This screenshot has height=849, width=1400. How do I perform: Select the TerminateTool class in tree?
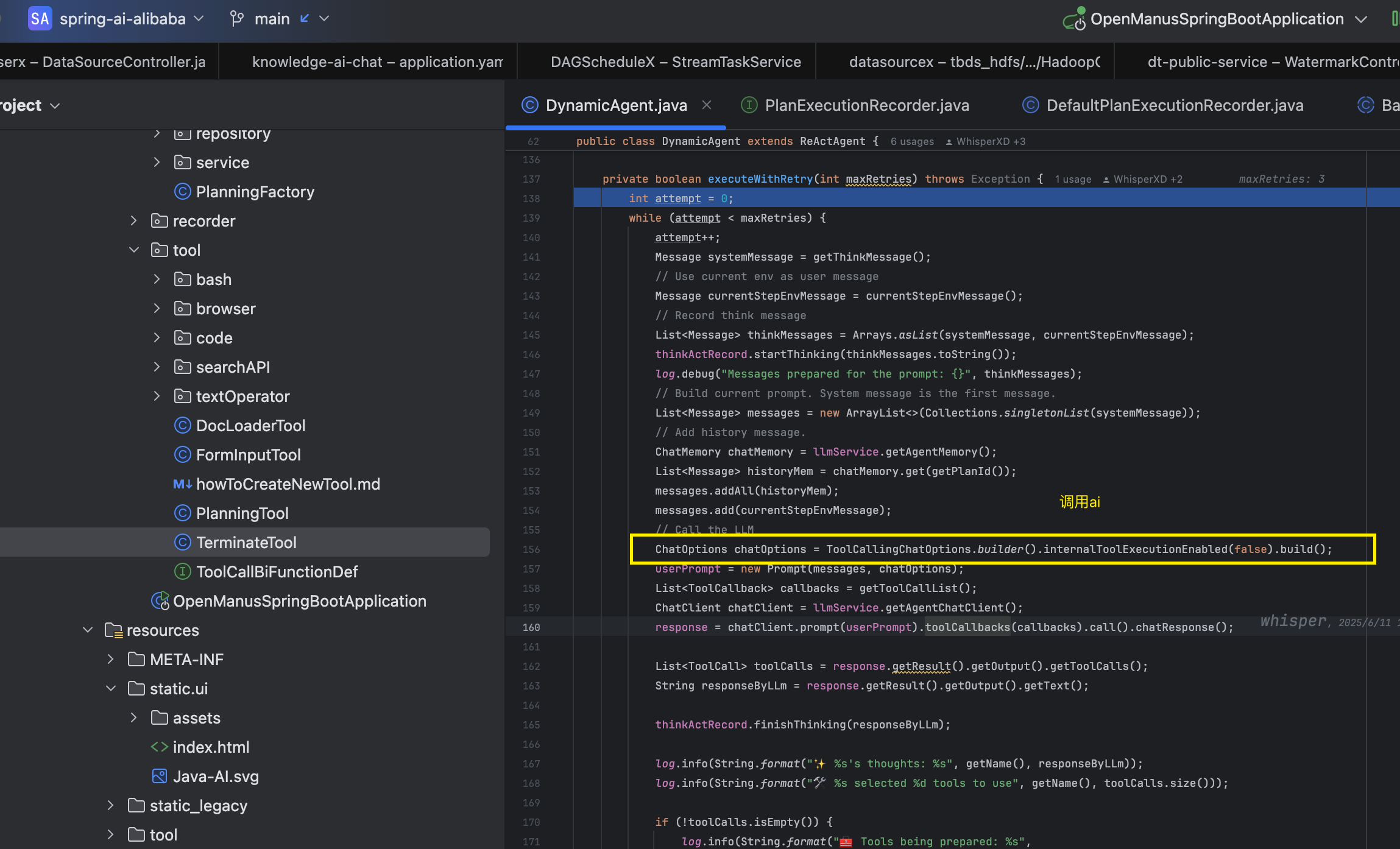pyautogui.click(x=246, y=543)
